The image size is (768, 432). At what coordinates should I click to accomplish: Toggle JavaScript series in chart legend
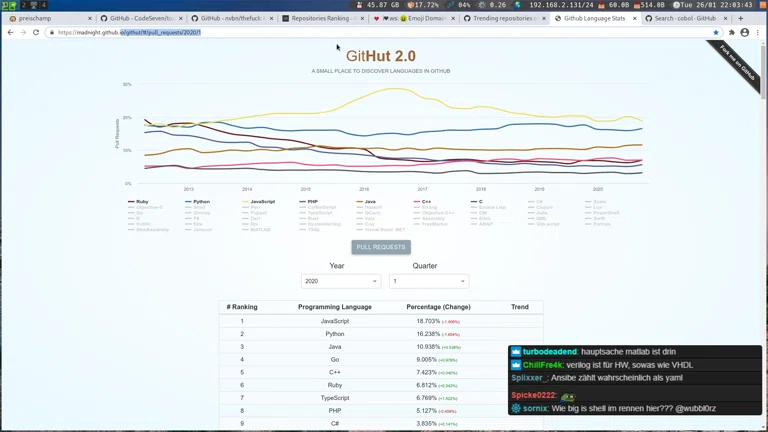[x=261, y=202]
